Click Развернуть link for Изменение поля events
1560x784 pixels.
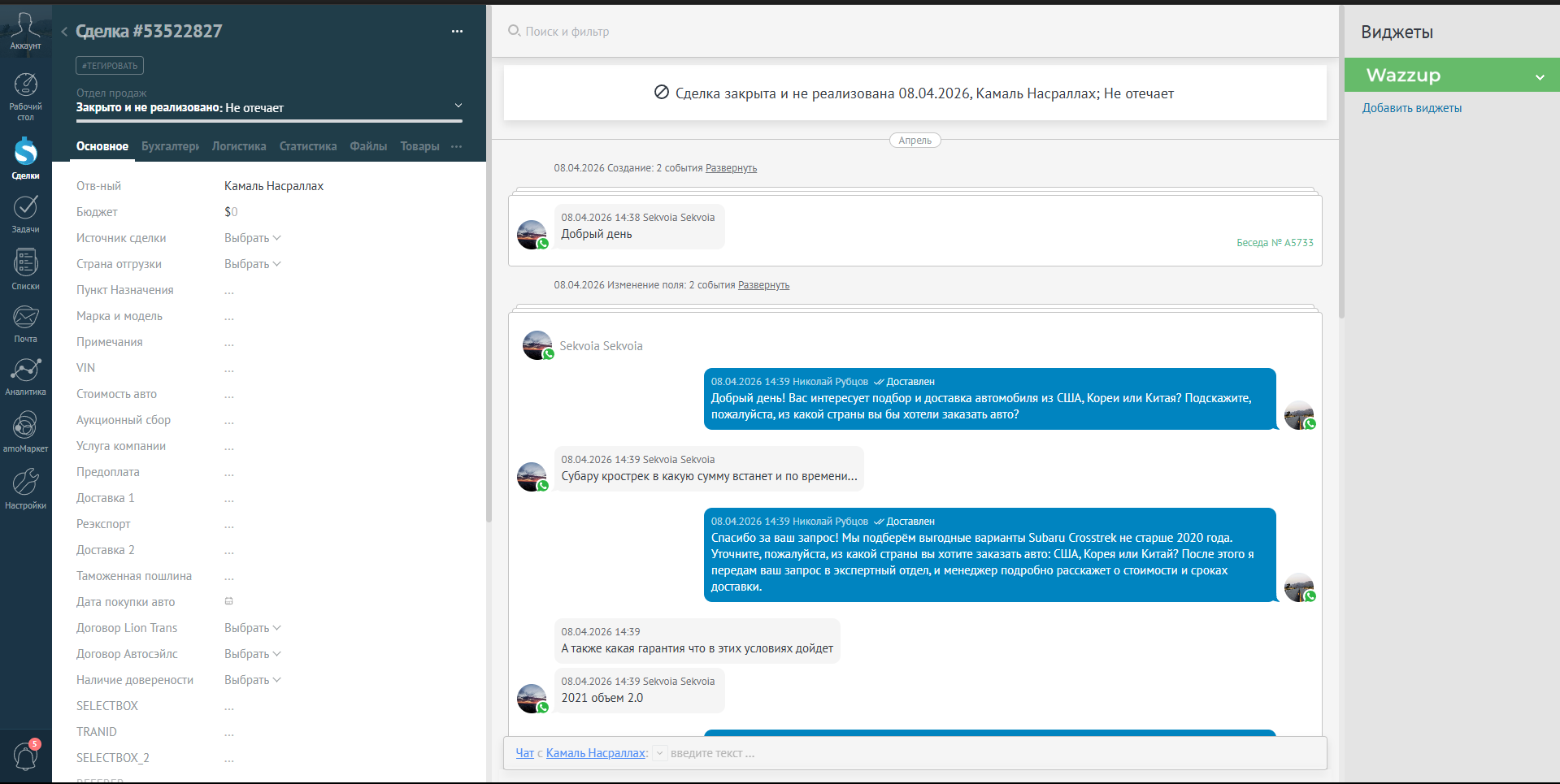pyautogui.click(x=763, y=285)
